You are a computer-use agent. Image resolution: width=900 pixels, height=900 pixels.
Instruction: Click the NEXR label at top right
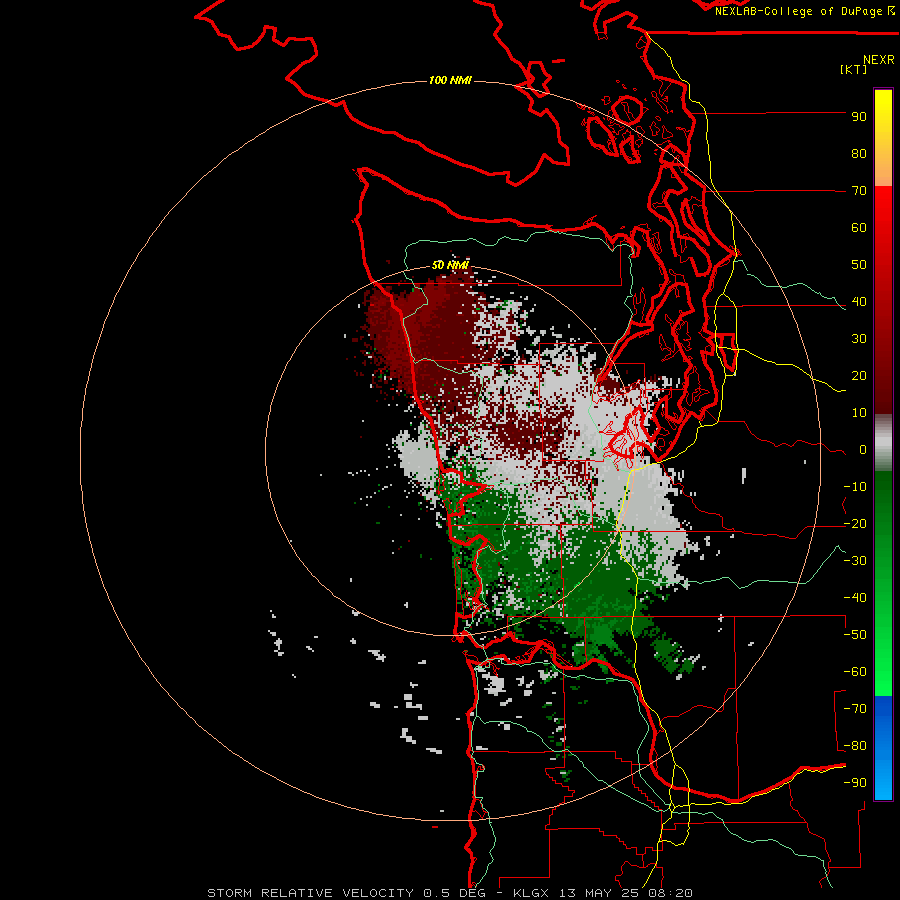click(x=879, y=60)
